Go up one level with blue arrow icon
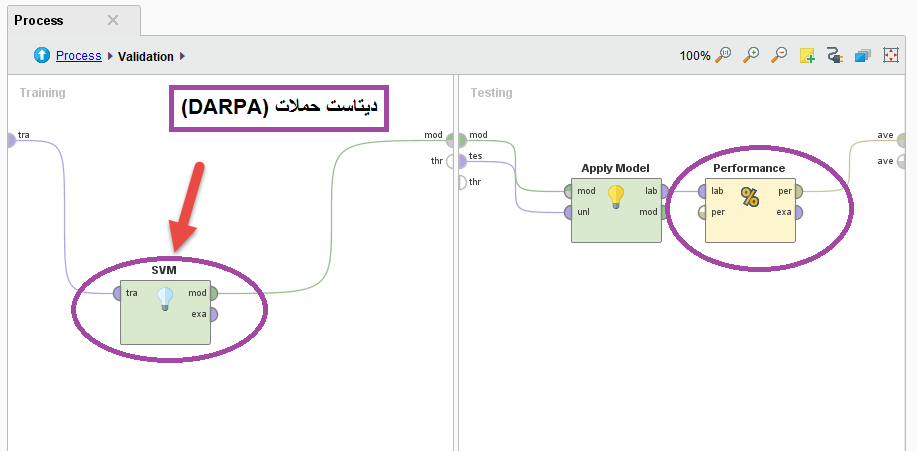The height and width of the screenshot is (451, 917). [x=42, y=56]
